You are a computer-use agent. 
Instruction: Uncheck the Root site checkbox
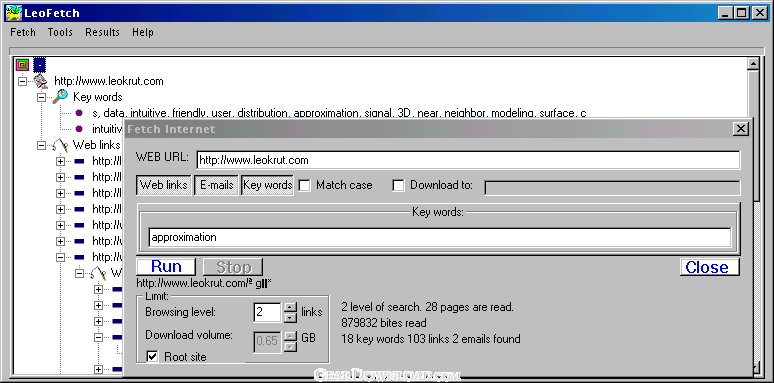pos(153,356)
